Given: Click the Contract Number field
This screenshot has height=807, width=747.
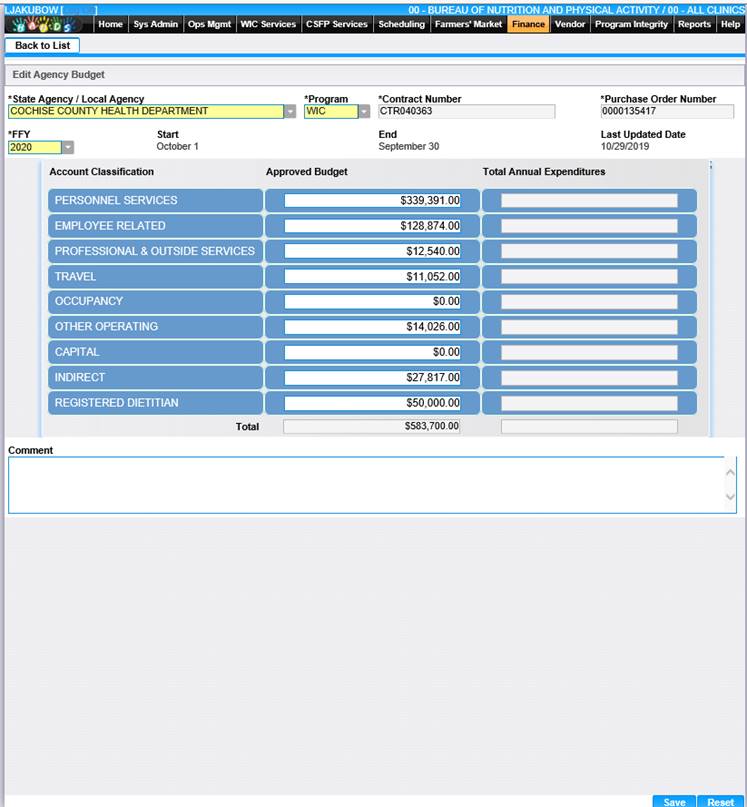Looking at the screenshot, I should (x=466, y=111).
